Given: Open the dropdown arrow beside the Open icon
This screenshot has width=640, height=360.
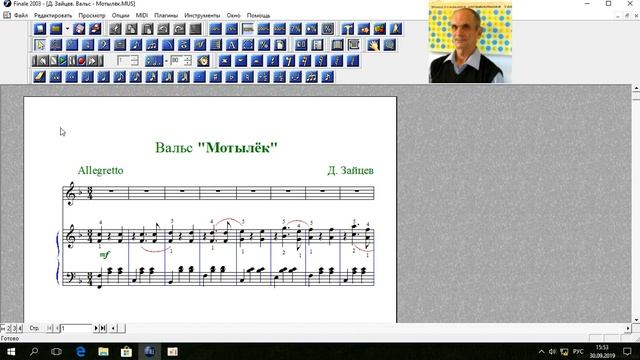Looking at the screenshot, I should point(67,29).
